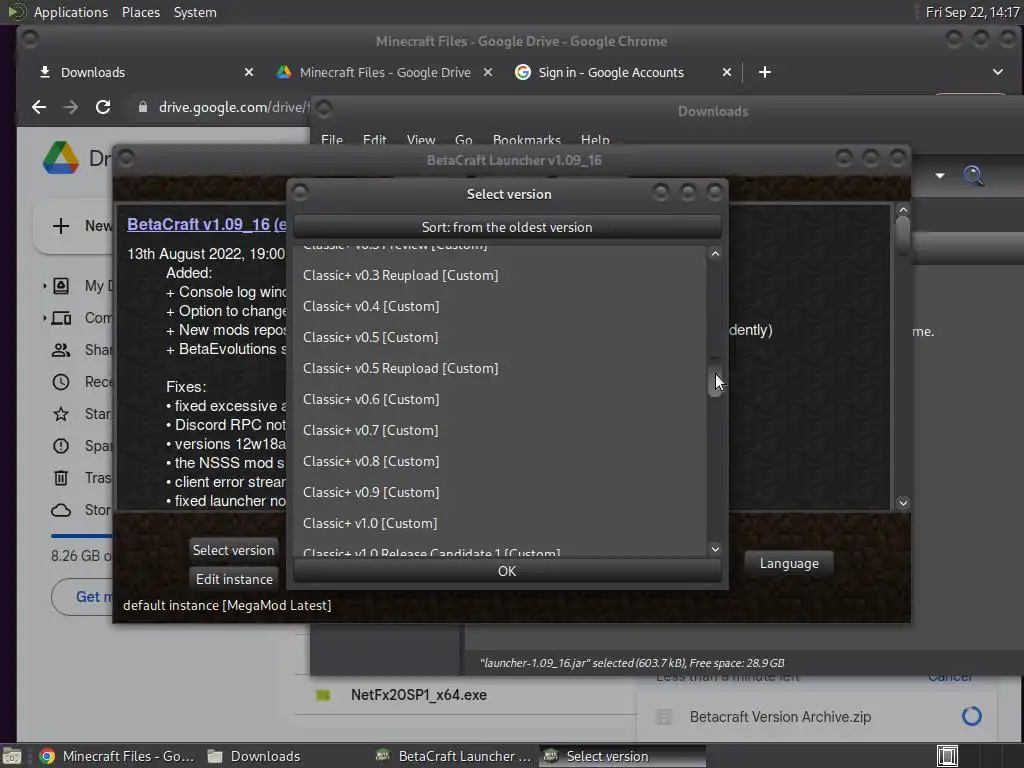Screen dimensions: 1024x768
Task: Open Go menu in Downloads window
Action: coord(464,140)
